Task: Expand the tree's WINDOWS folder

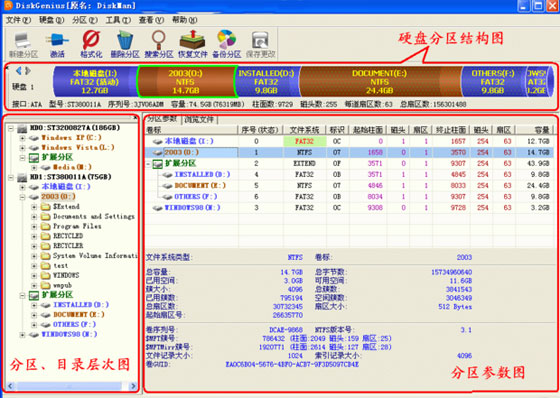Action: tap(34, 276)
